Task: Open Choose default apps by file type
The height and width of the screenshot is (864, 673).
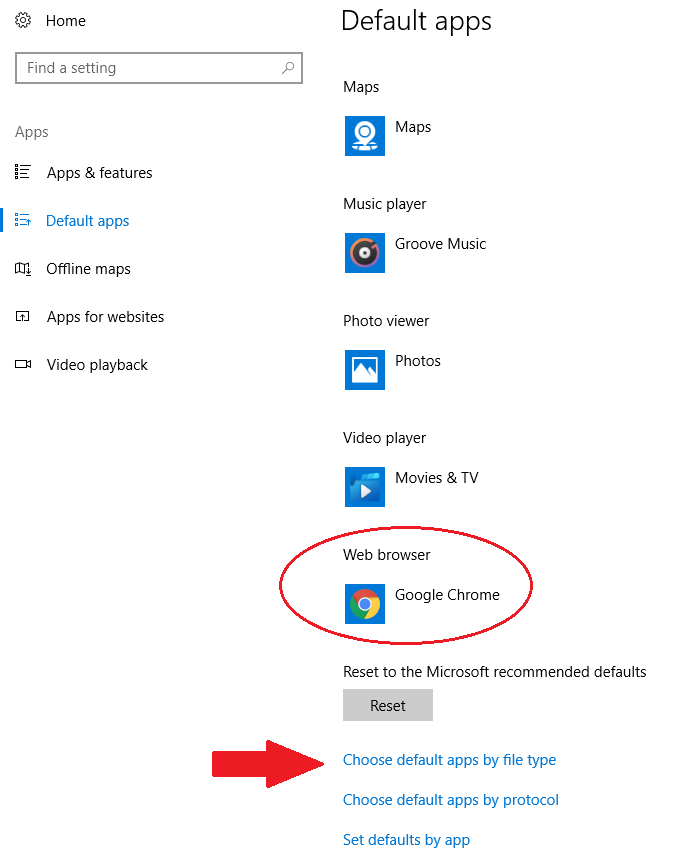Action: [449, 760]
